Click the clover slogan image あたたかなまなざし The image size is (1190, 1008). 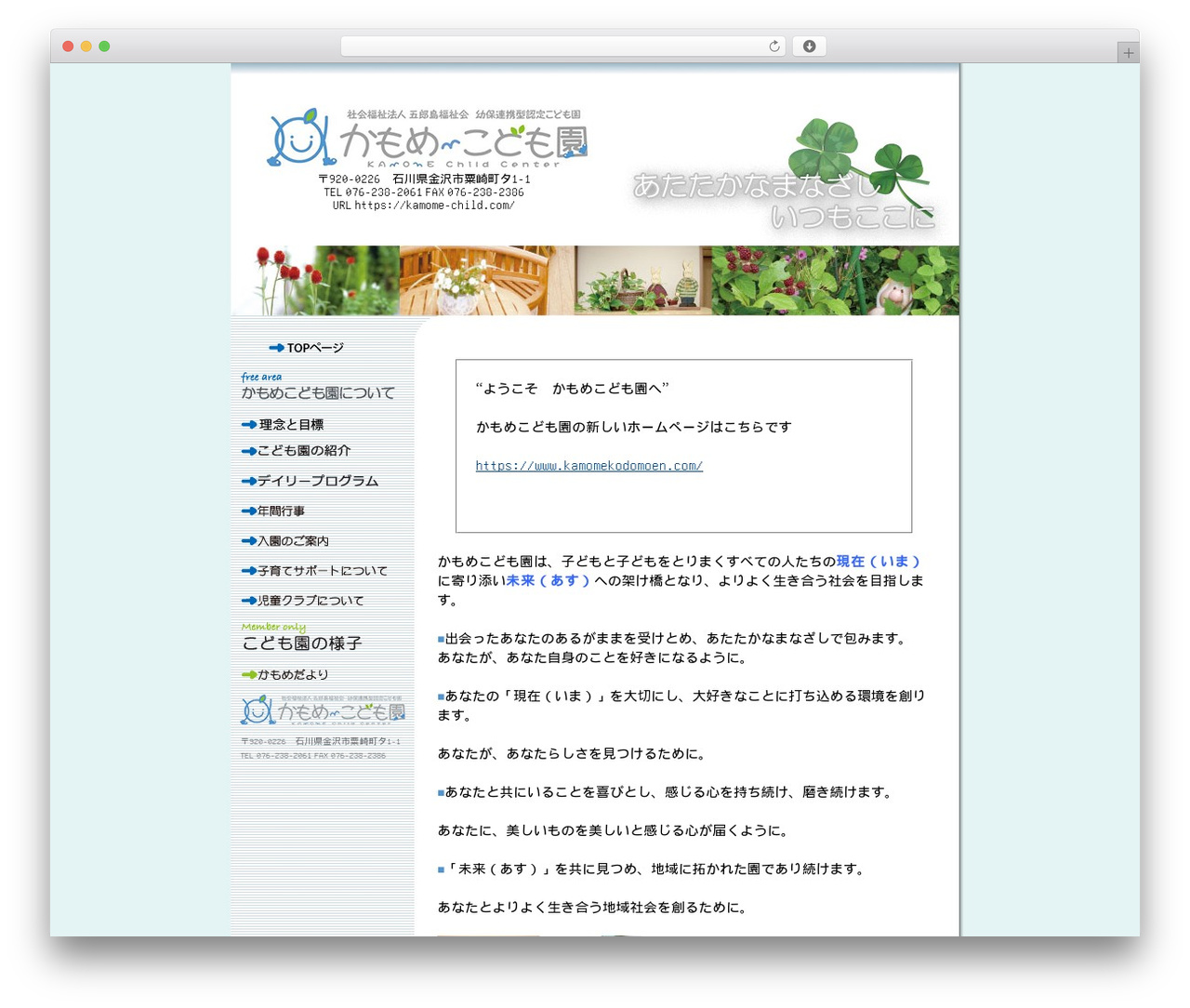pyautogui.click(x=784, y=177)
